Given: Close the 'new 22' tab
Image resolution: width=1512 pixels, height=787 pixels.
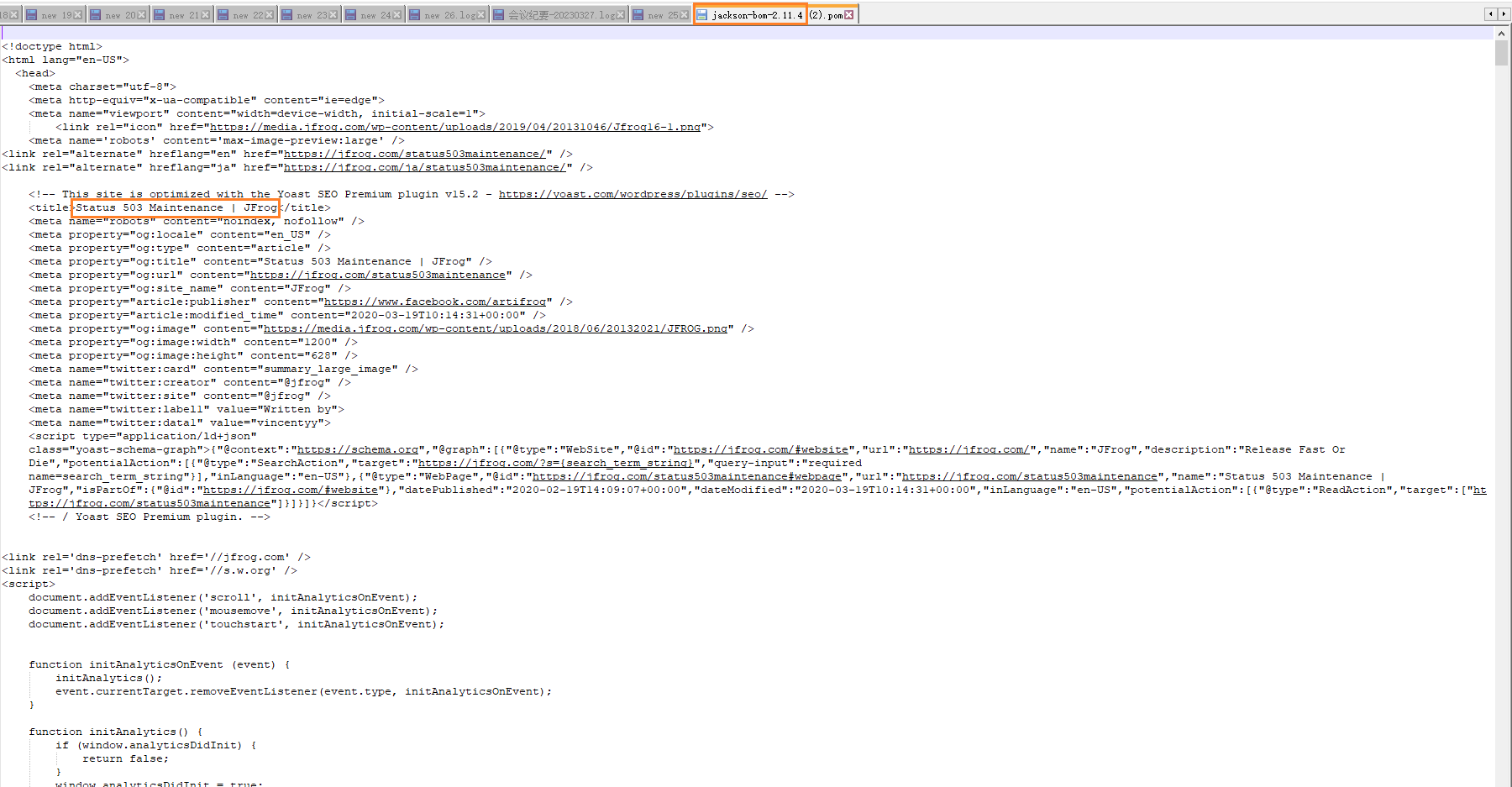Looking at the screenshot, I should point(269,15).
